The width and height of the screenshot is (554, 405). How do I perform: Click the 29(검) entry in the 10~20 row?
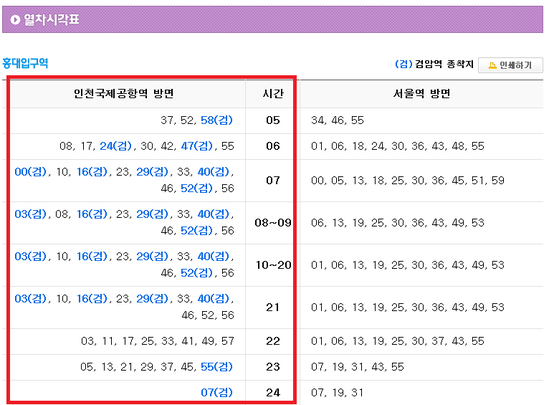pyautogui.click(x=152, y=257)
